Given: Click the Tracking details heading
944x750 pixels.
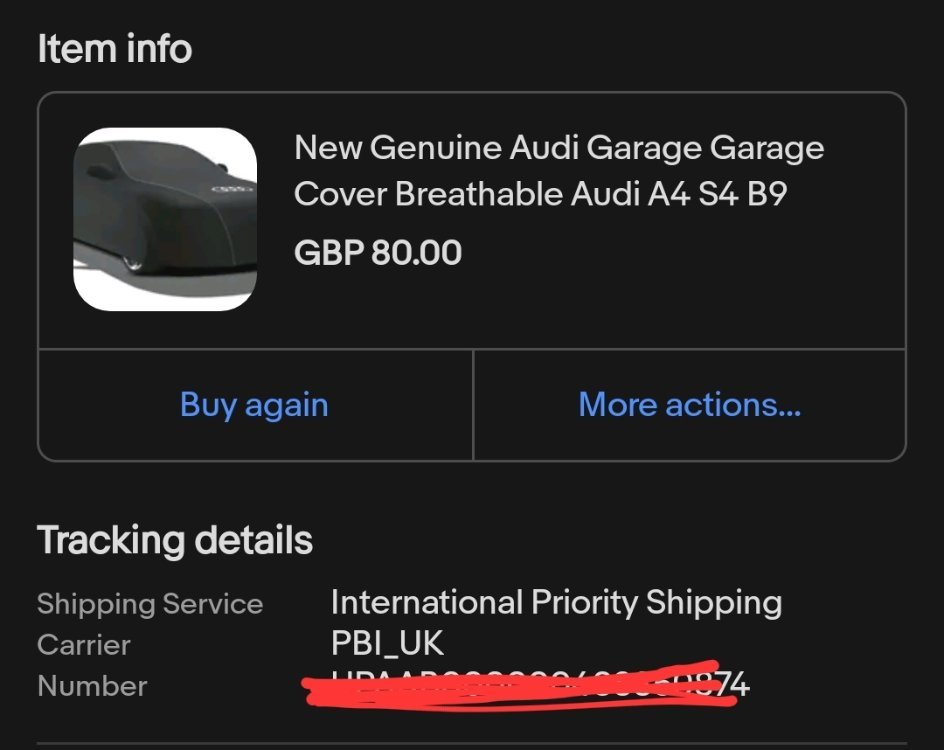Looking at the screenshot, I should point(175,541).
